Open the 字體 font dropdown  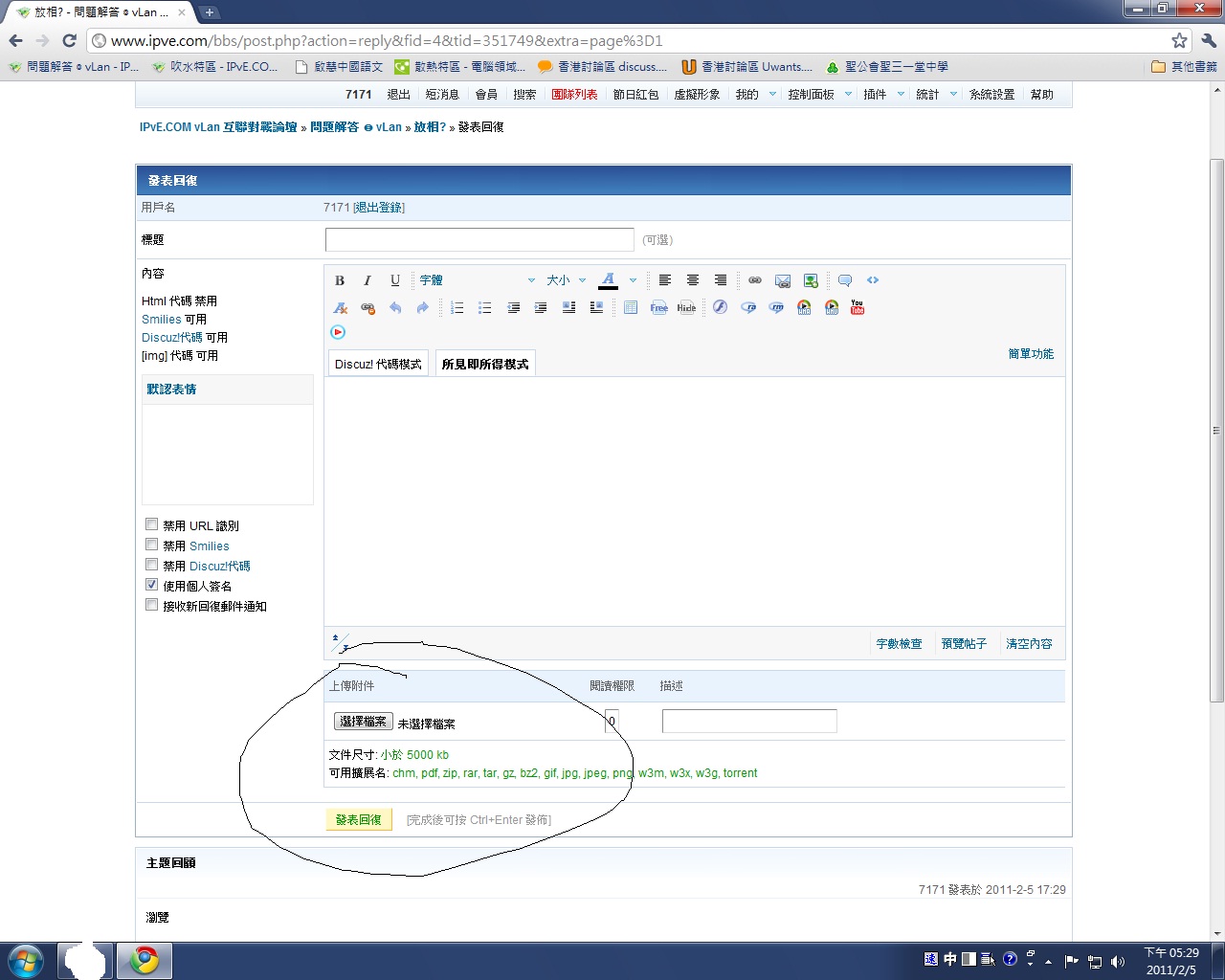(x=478, y=280)
